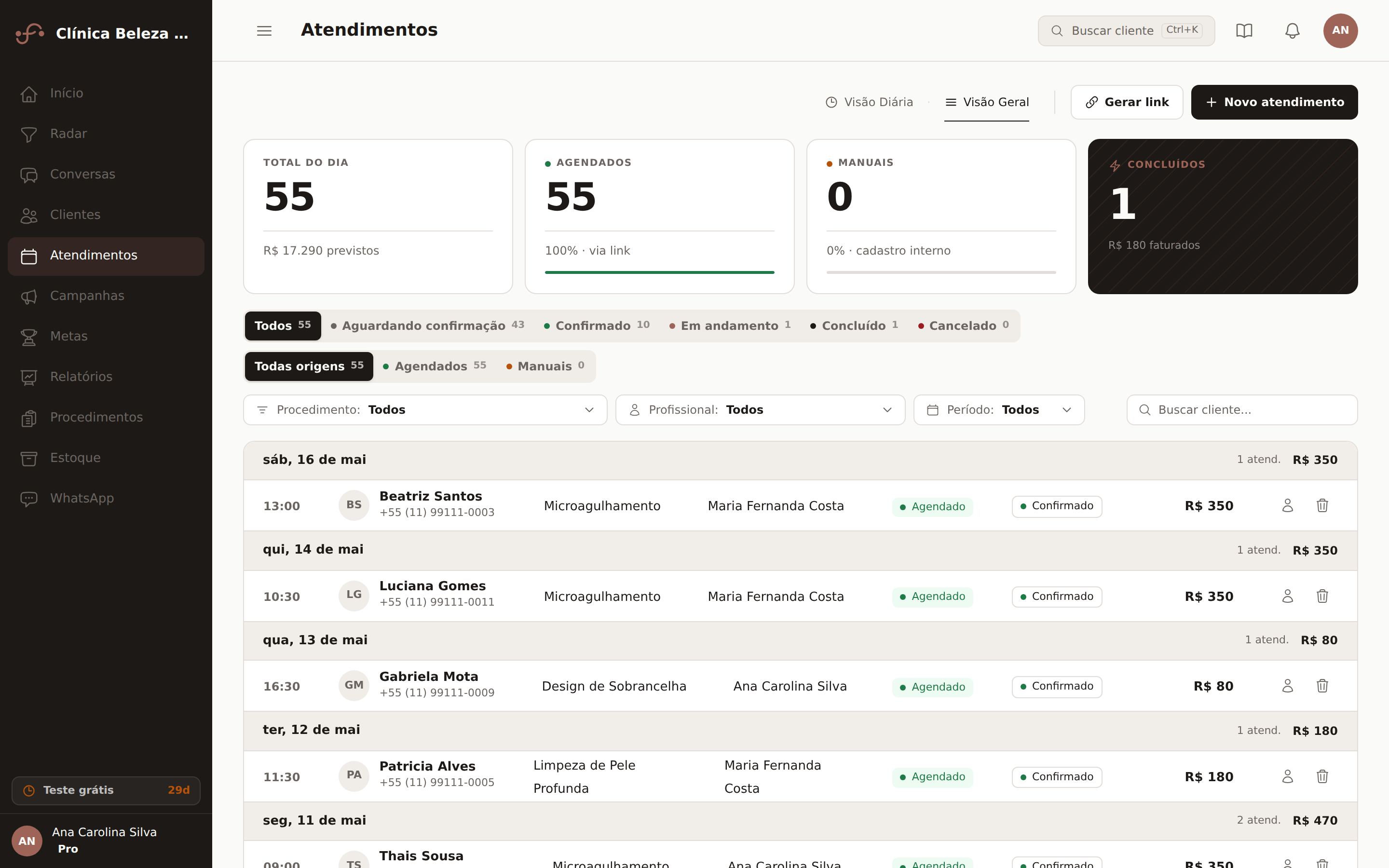
Task: Filter origin by Agendados
Action: pyautogui.click(x=435, y=366)
